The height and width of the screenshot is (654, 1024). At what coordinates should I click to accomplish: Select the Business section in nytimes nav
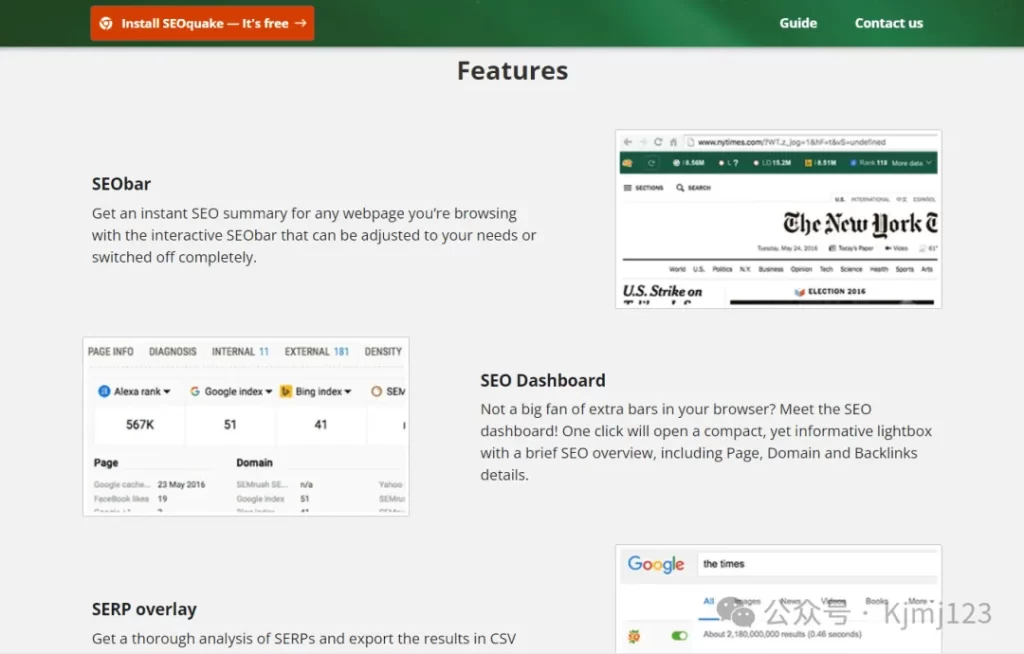pos(771,269)
